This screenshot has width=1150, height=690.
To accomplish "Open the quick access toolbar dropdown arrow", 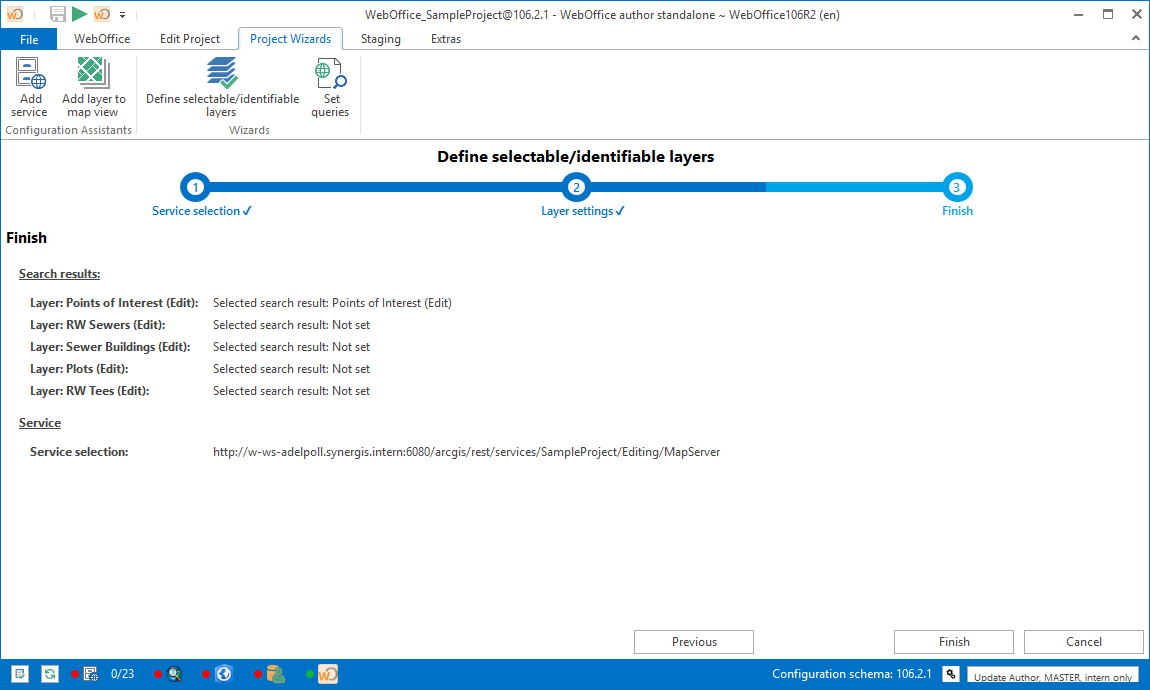I will [x=121, y=15].
